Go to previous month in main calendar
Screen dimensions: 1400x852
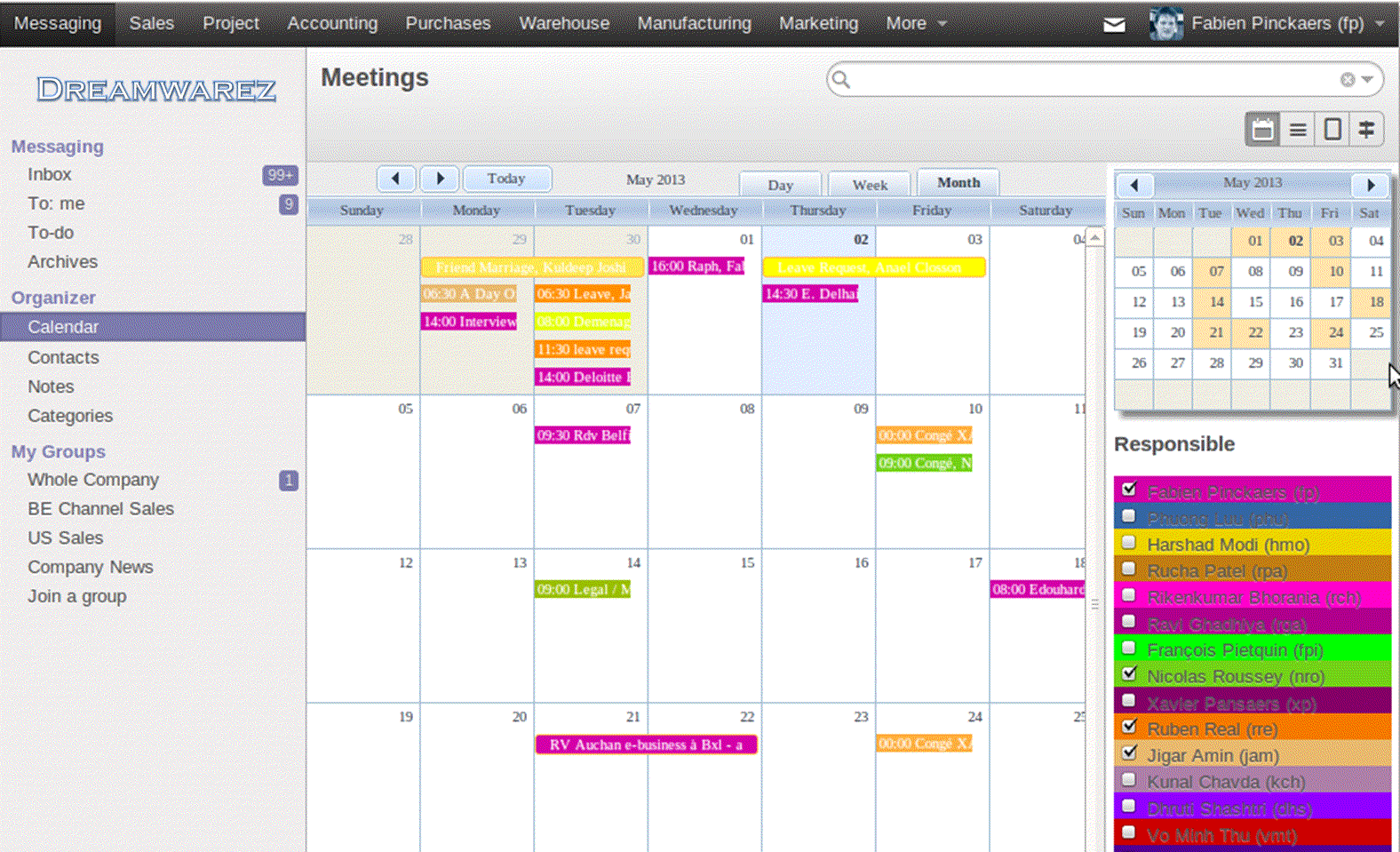click(396, 179)
